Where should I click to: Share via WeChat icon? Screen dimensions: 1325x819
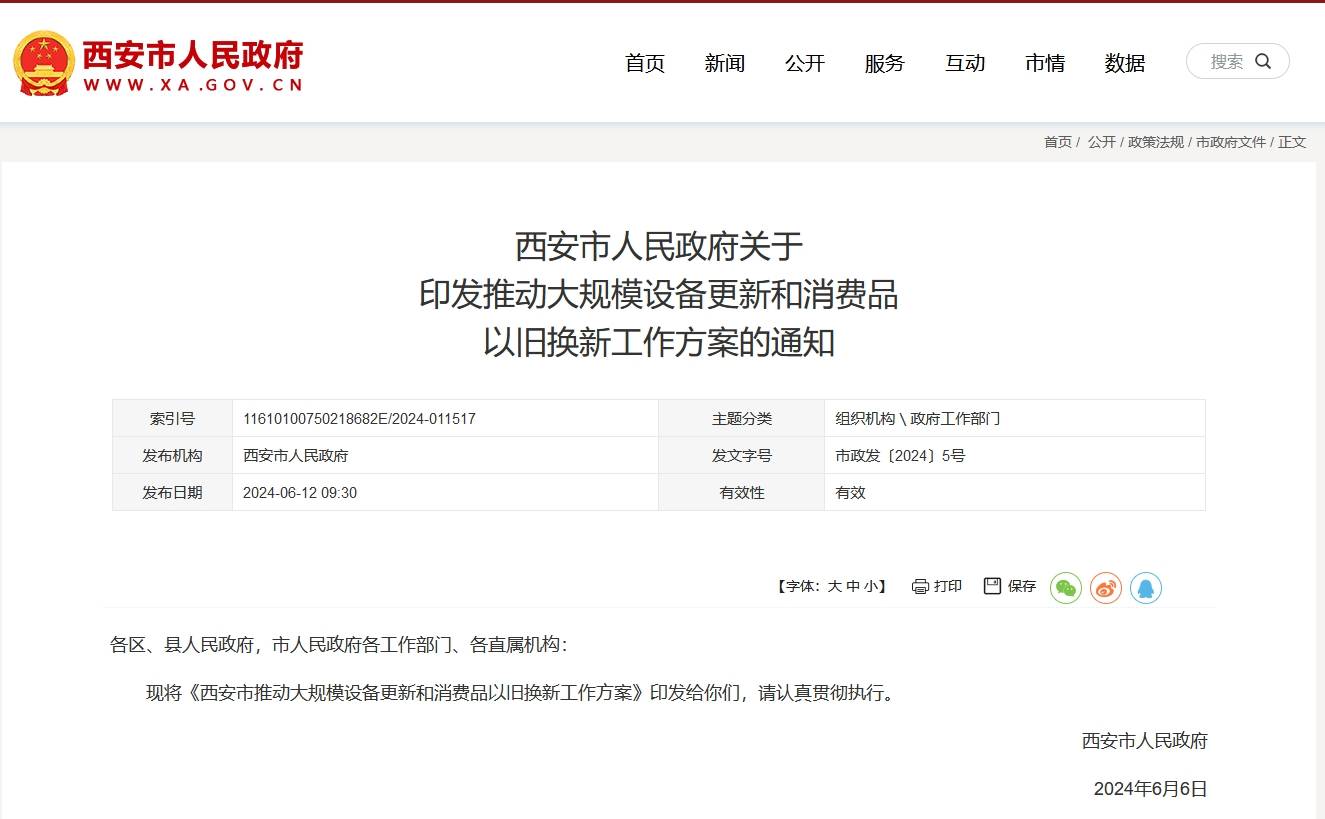(1066, 588)
